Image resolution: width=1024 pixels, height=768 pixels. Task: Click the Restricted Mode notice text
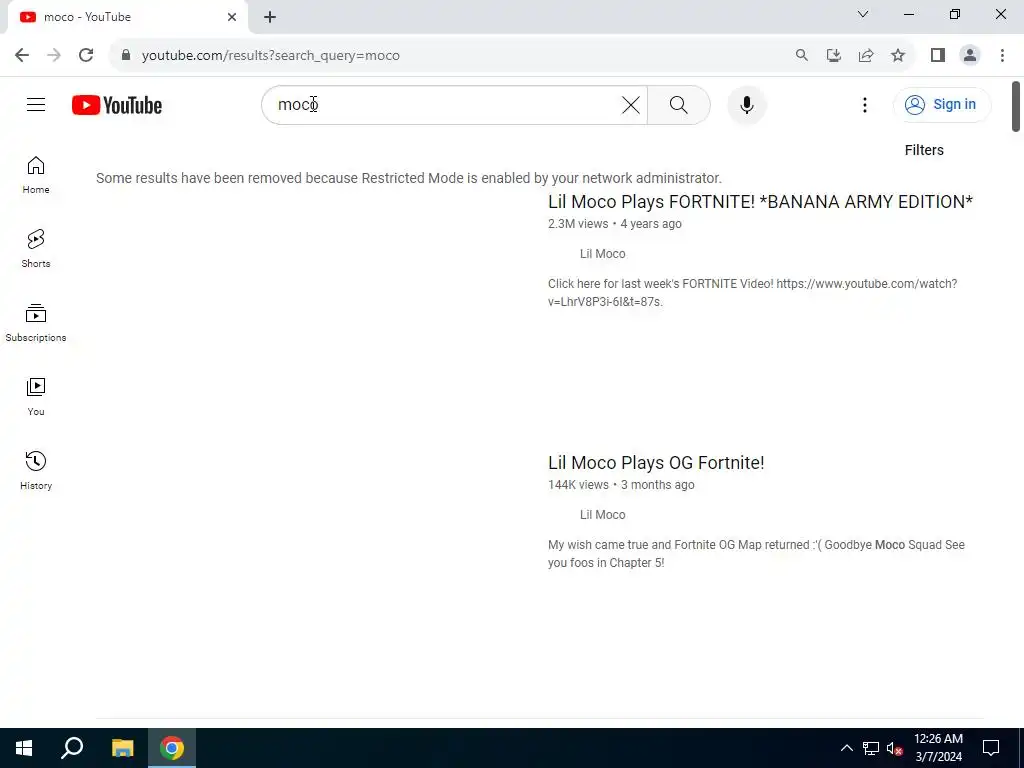(x=409, y=178)
